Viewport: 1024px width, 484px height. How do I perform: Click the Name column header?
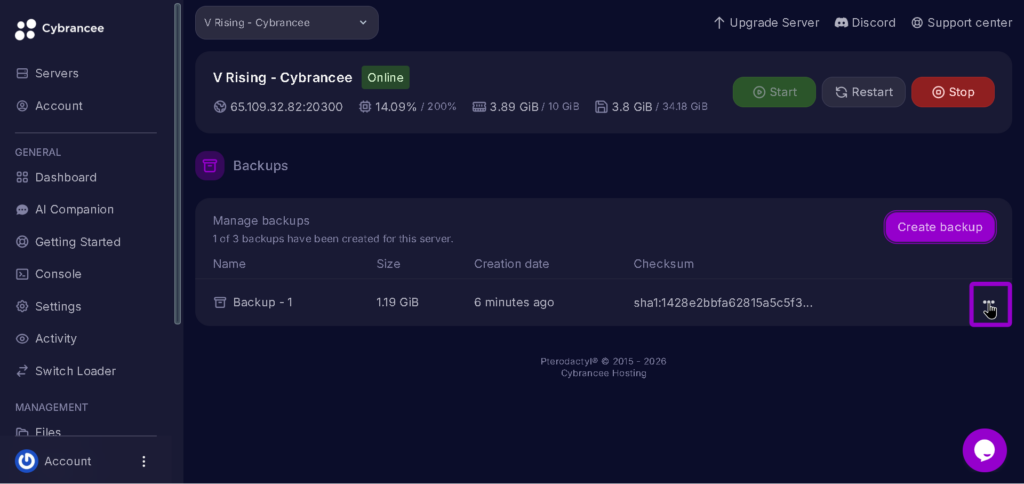click(229, 264)
